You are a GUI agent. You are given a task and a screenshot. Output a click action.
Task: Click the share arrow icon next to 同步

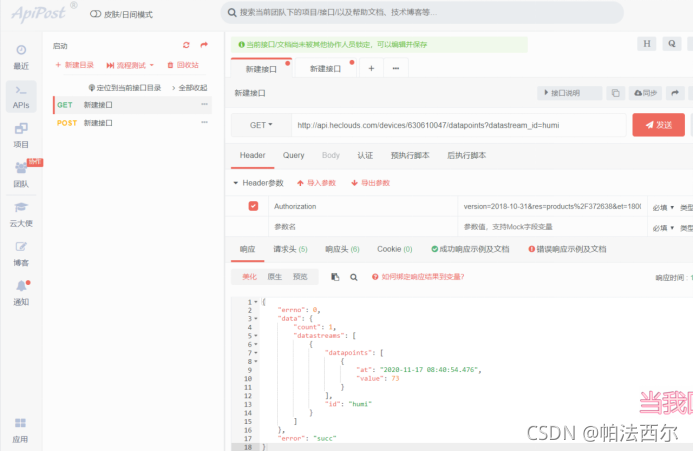coord(675,93)
